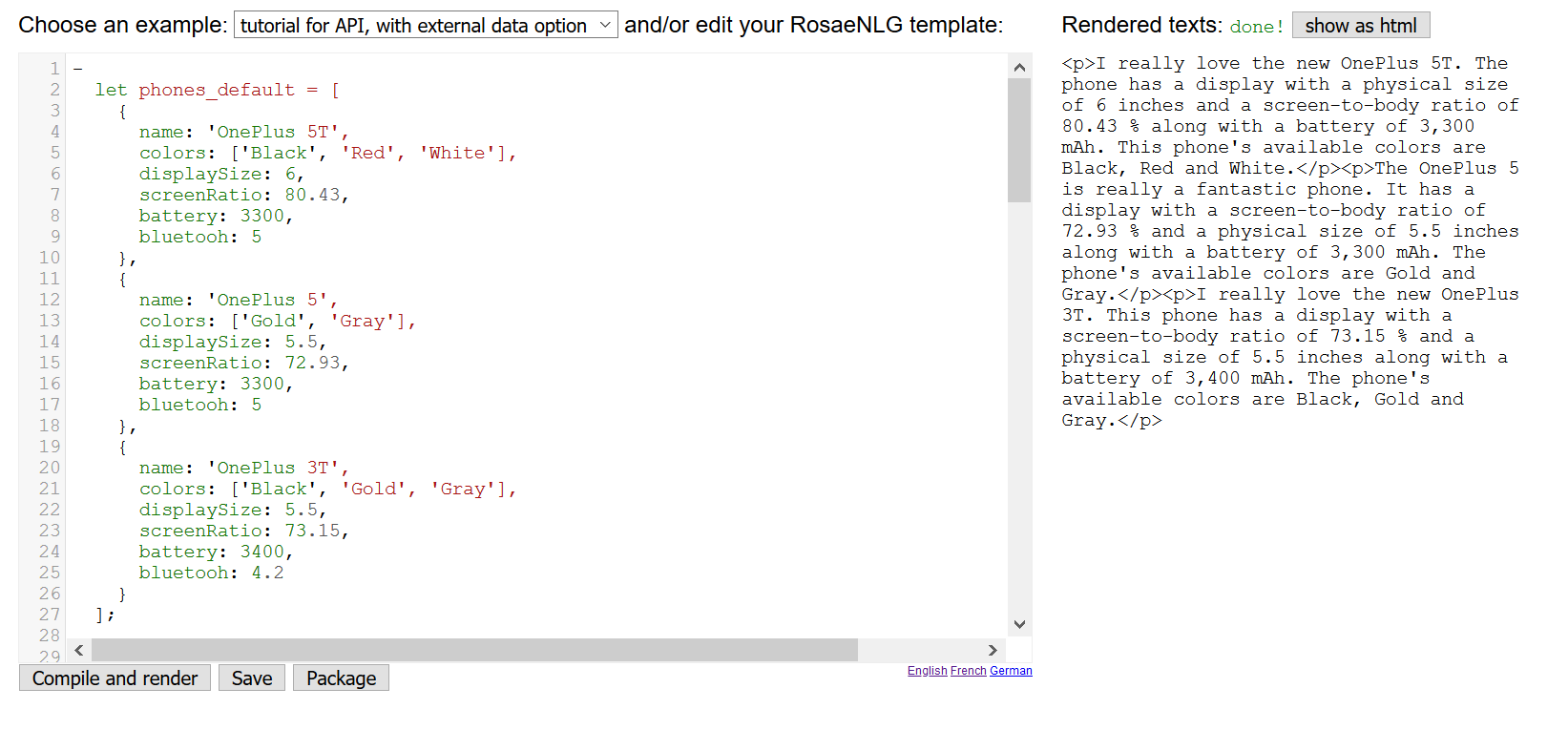This screenshot has width=1568, height=751.
Task: Click the Package button
Action: coord(341,678)
